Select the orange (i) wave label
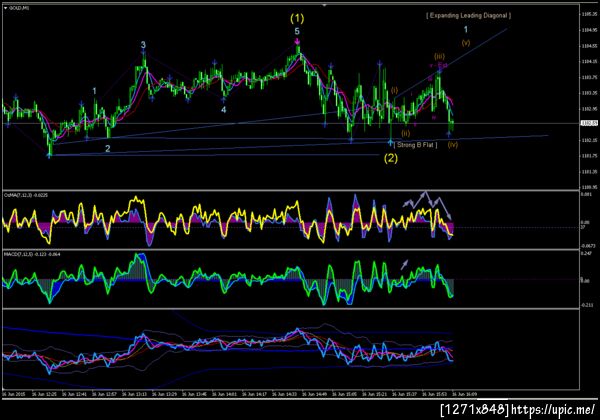The width and height of the screenshot is (600, 420). click(395, 90)
